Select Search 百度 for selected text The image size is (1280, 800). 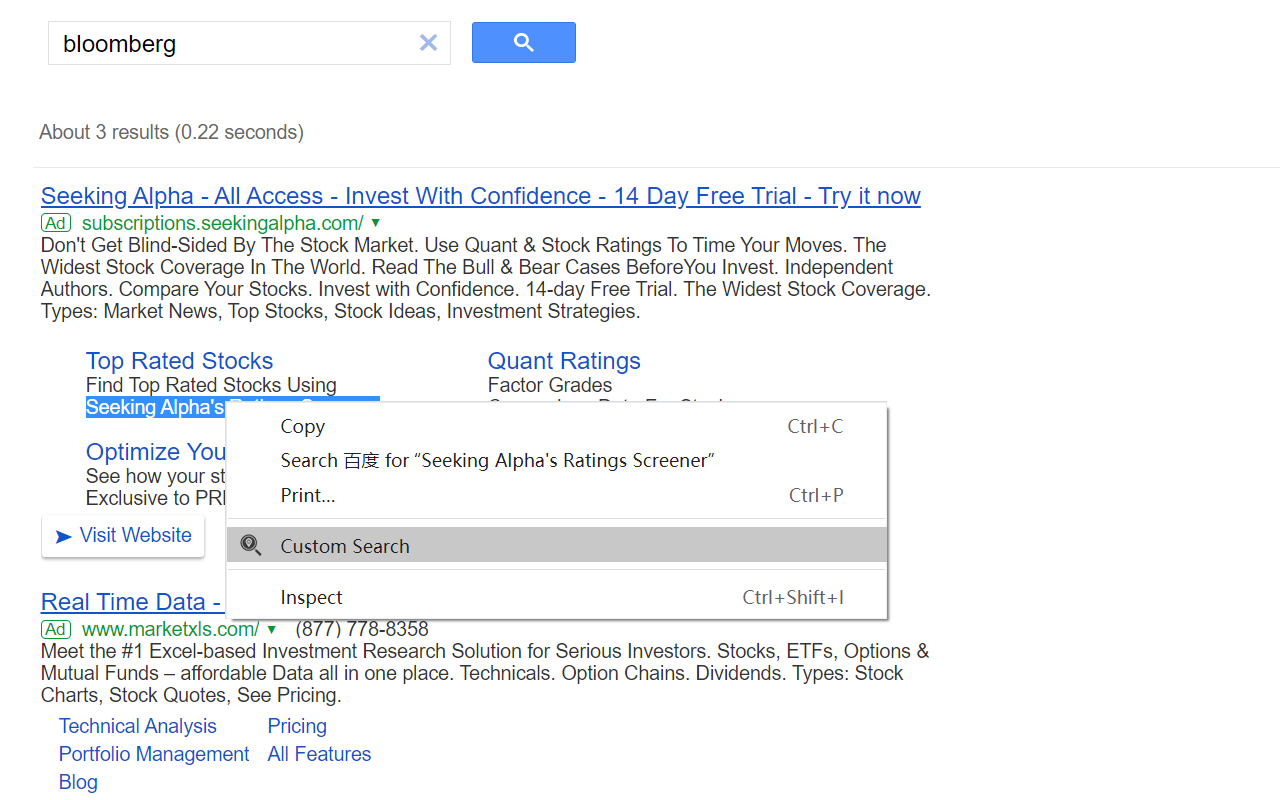click(557, 461)
